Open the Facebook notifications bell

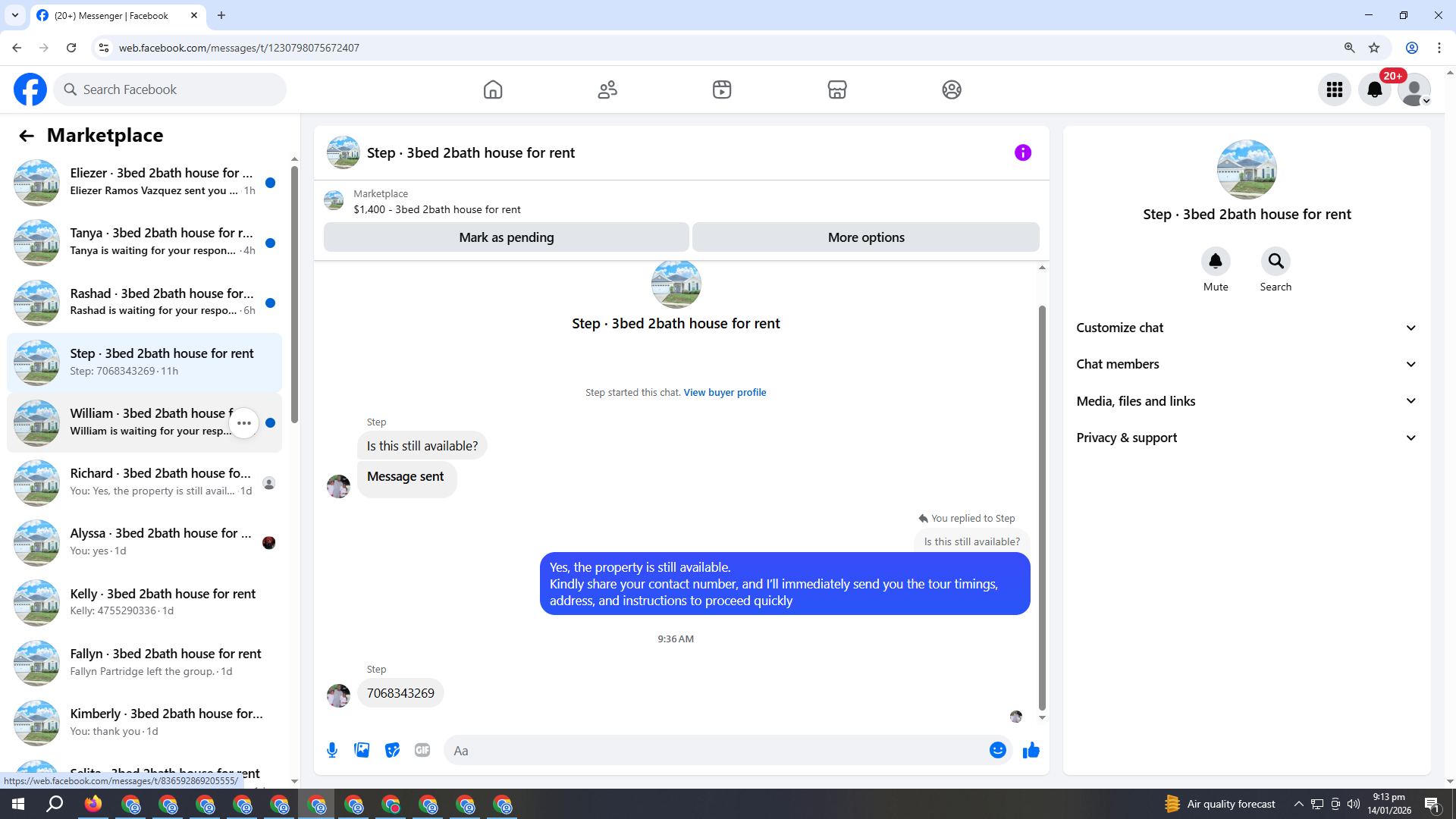1374,90
